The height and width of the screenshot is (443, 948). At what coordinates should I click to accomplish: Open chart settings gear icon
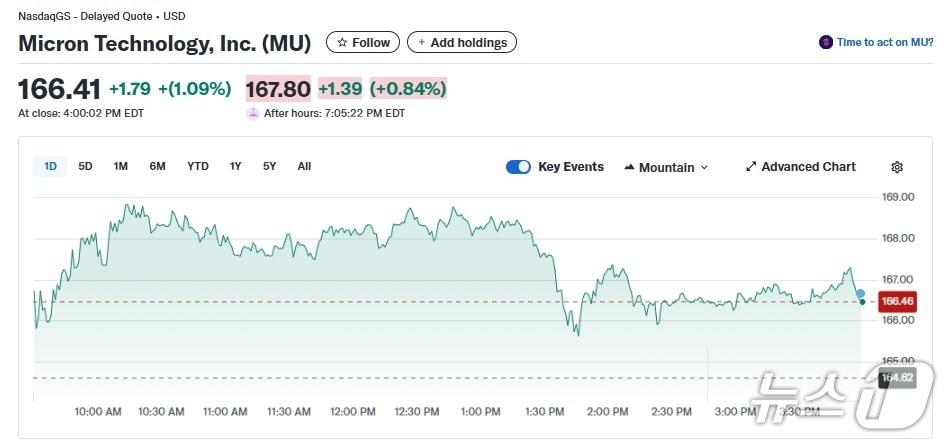click(x=897, y=167)
